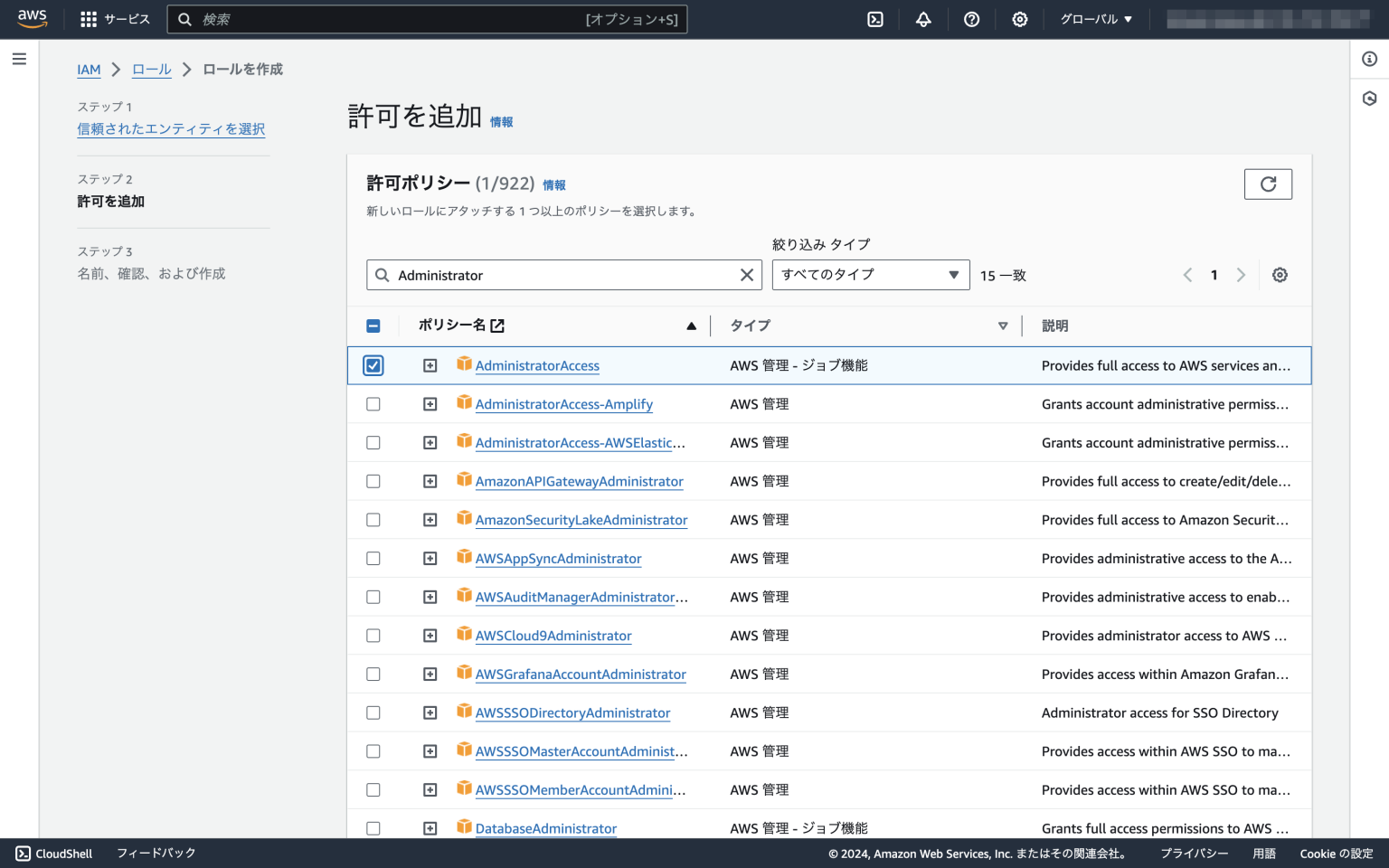Open the help question mark icon

click(x=971, y=19)
